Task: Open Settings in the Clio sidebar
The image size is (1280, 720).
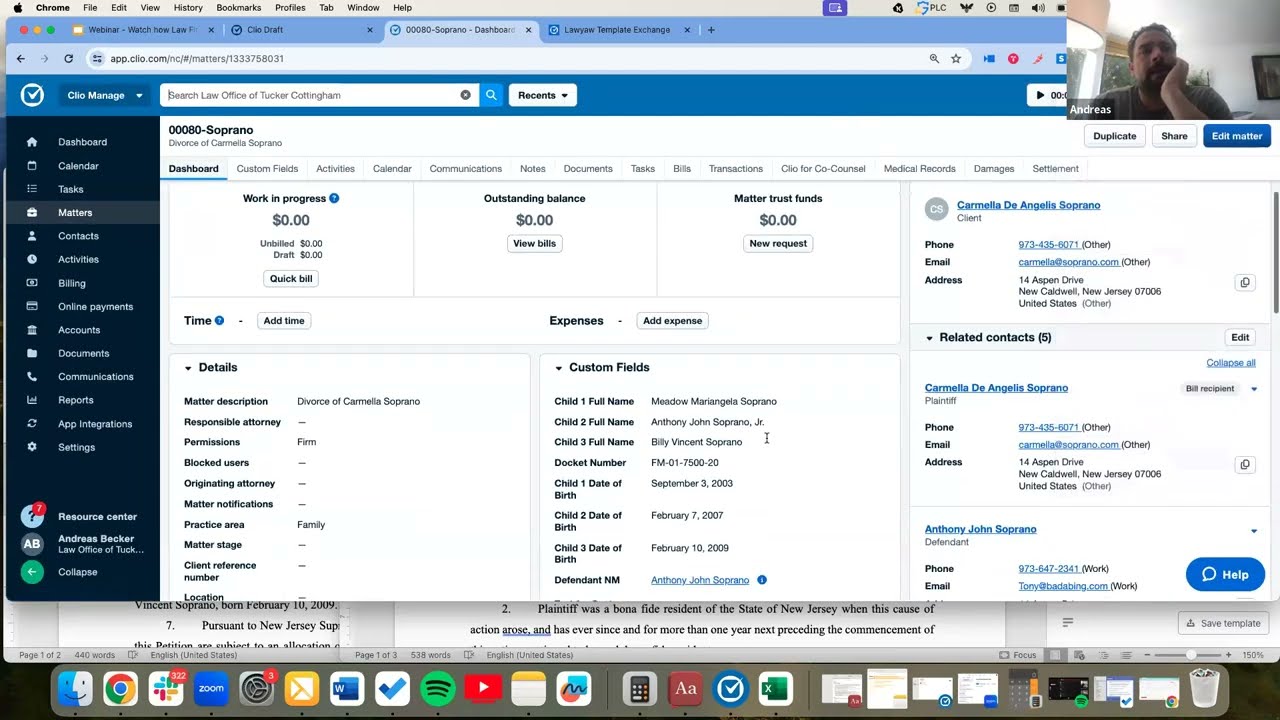Action: click(76, 447)
